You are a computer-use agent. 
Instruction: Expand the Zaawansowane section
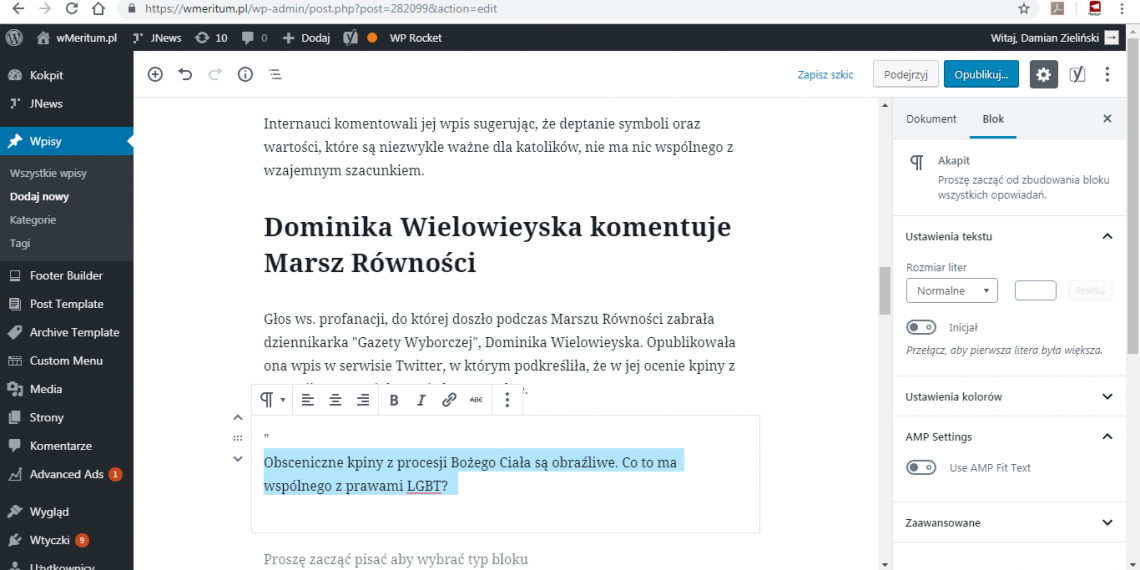tap(1106, 522)
